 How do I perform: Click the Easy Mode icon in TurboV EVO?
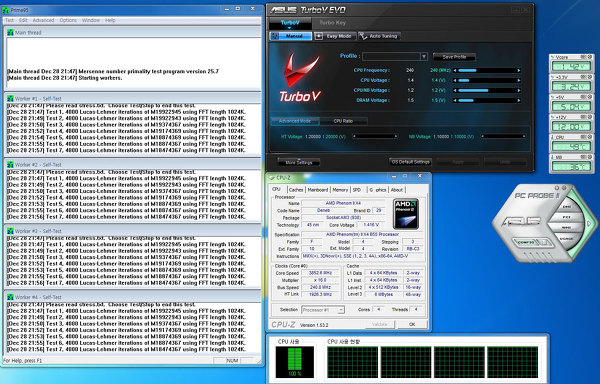point(319,36)
